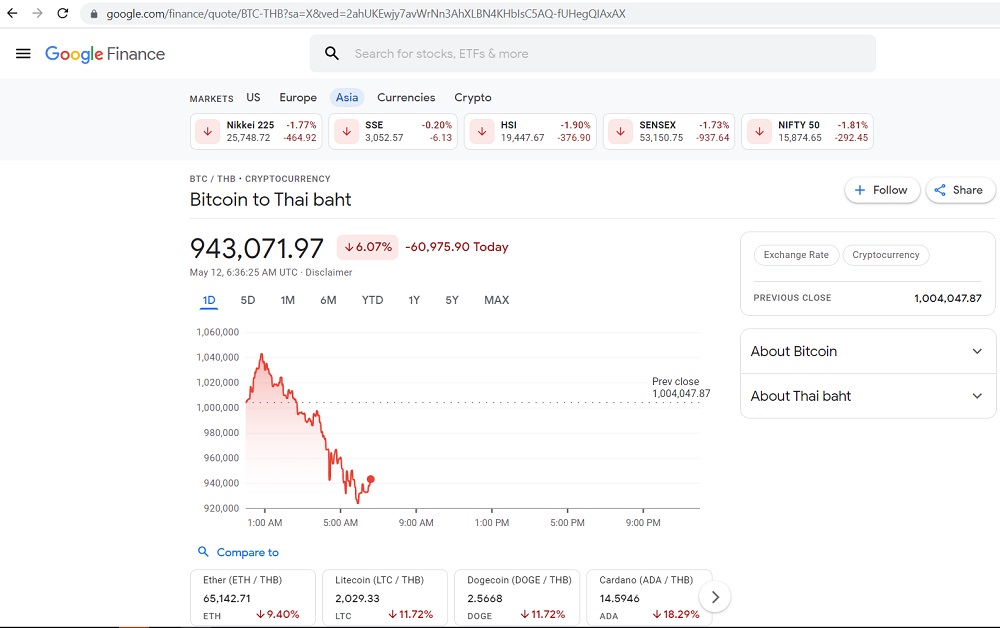Click the previous close value 1,004,047.87
This screenshot has width=1000, height=628.
(x=948, y=298)
